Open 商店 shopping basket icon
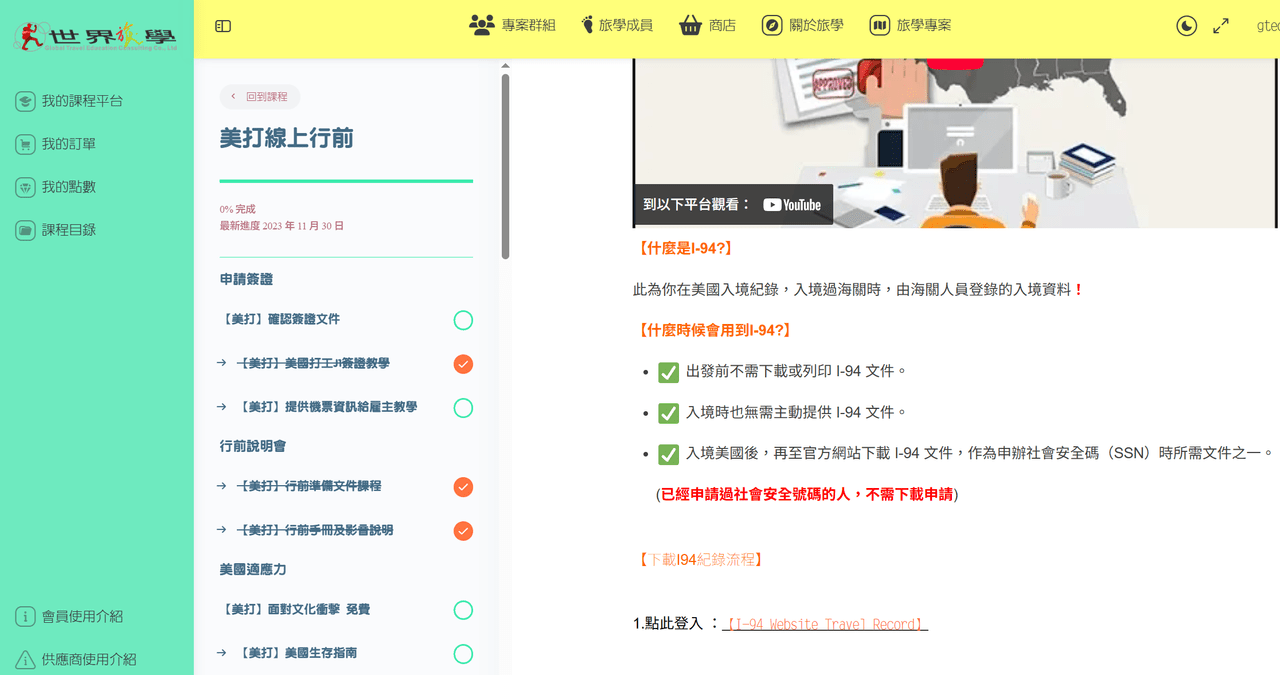 (689, 25)
